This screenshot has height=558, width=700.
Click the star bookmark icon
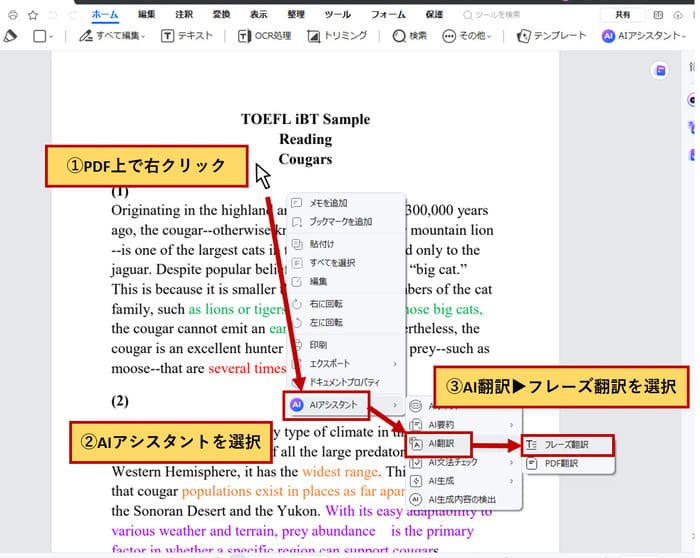(32, 15)
